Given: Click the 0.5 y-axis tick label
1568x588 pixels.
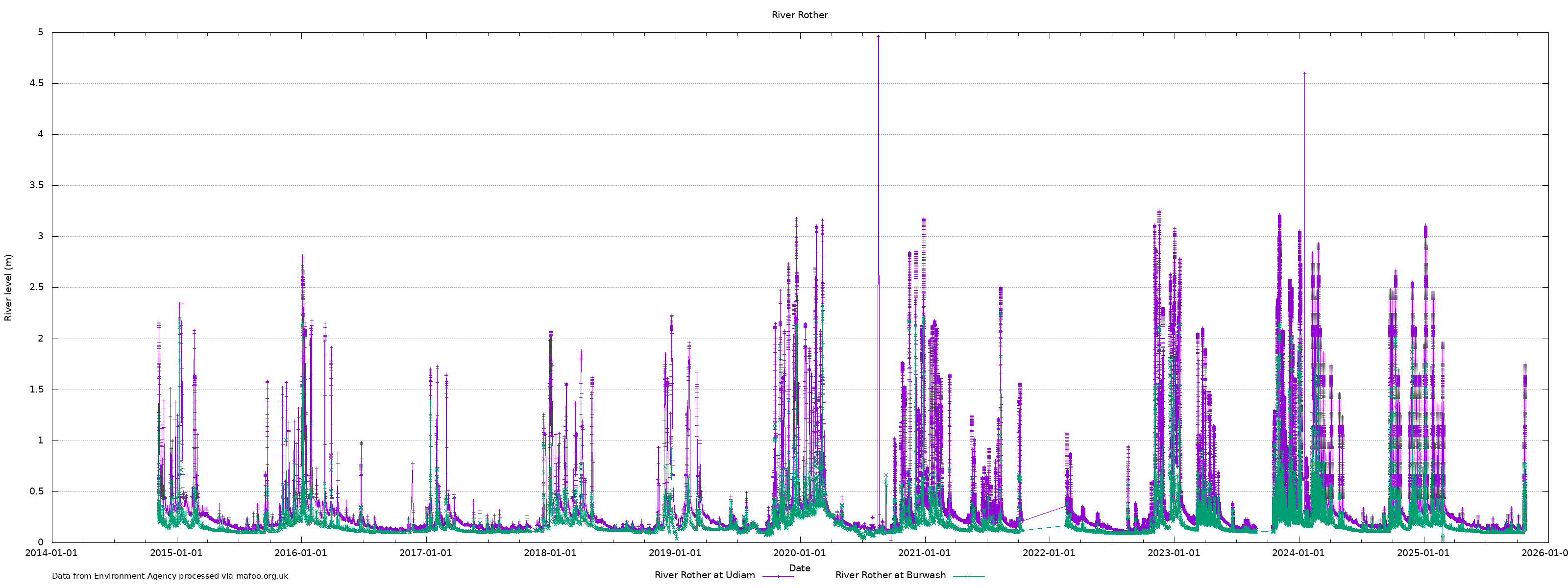Looking at the screenshot, I should click(37, 491).
